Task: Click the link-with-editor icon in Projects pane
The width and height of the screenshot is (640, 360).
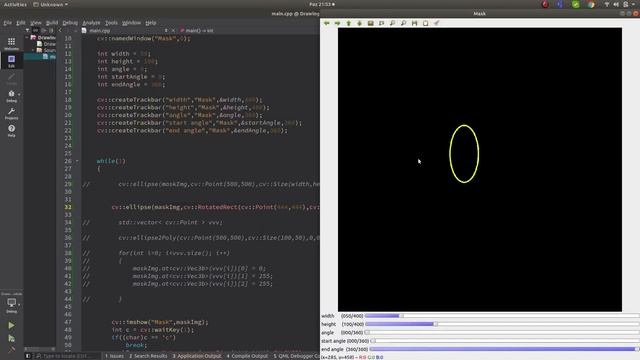Action: 36,31
